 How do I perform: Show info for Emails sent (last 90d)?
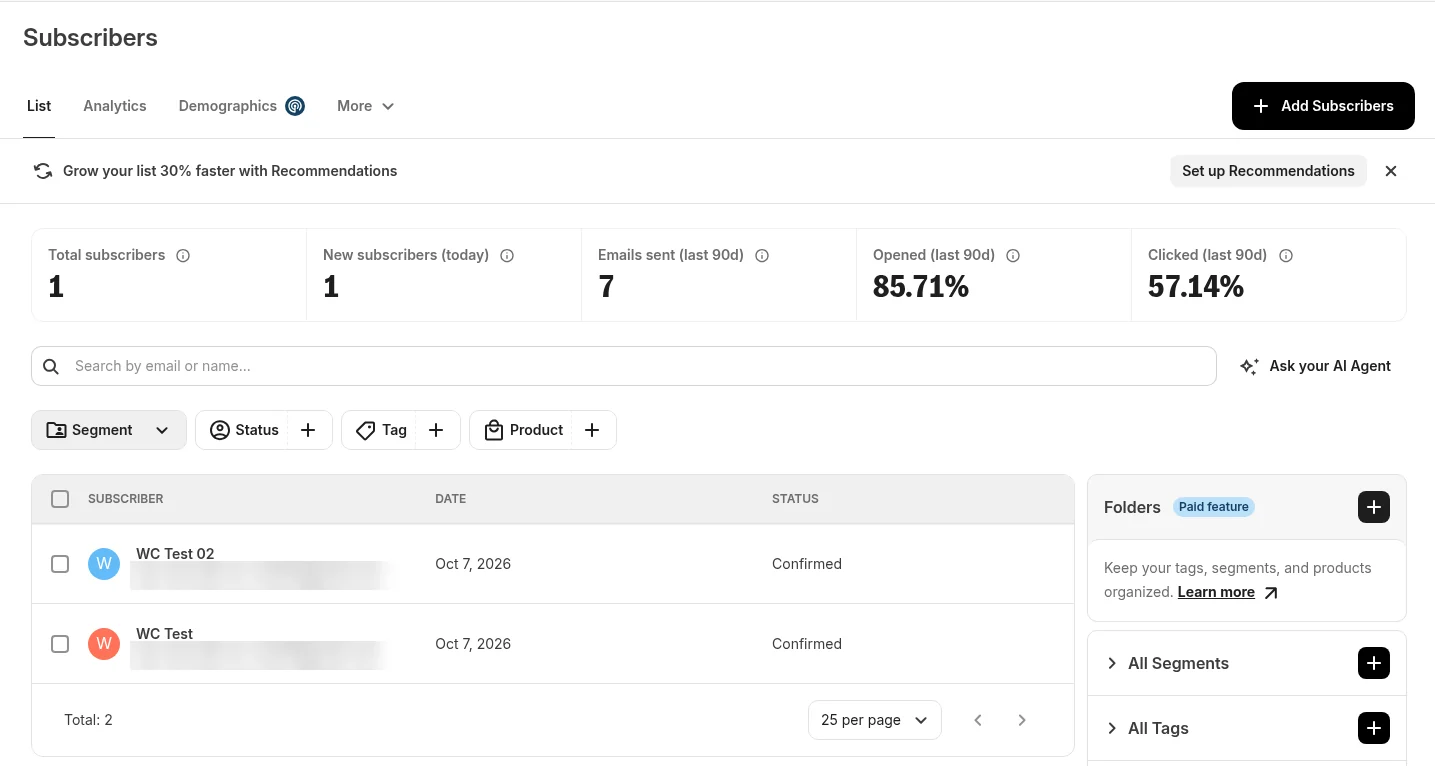762,256
